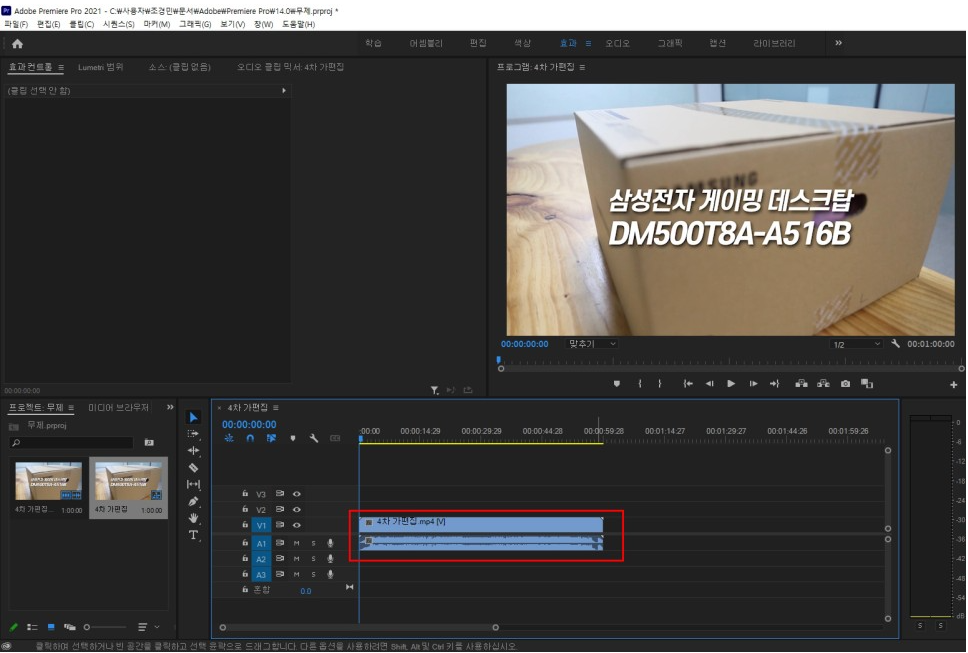Switch to the 색상 workspace
Image resolution: width=968 pixels, height=653 pixels.
tap(522, 43)
